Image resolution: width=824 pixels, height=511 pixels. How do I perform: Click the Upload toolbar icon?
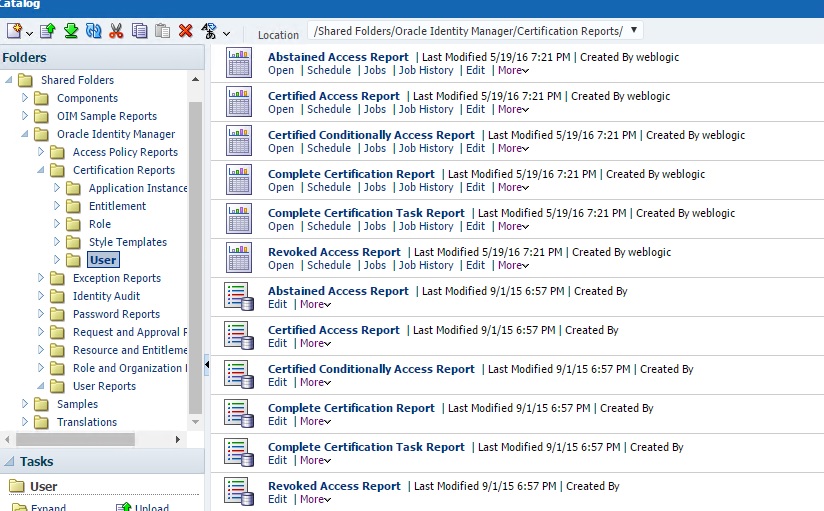coord(48,31)
